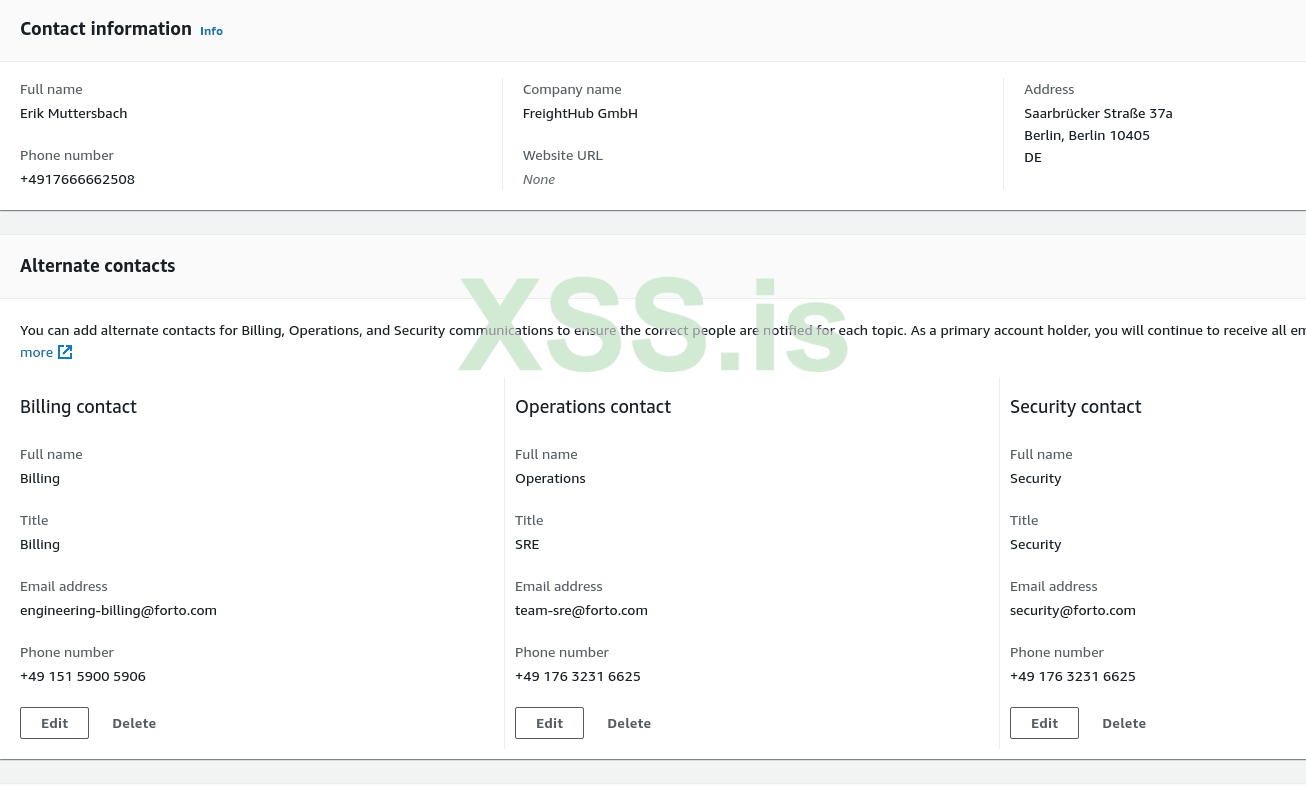This screenshot has height=786, width=1306.
Task: Open the Info link next to Contact information
Action: [x=211, y=31]
